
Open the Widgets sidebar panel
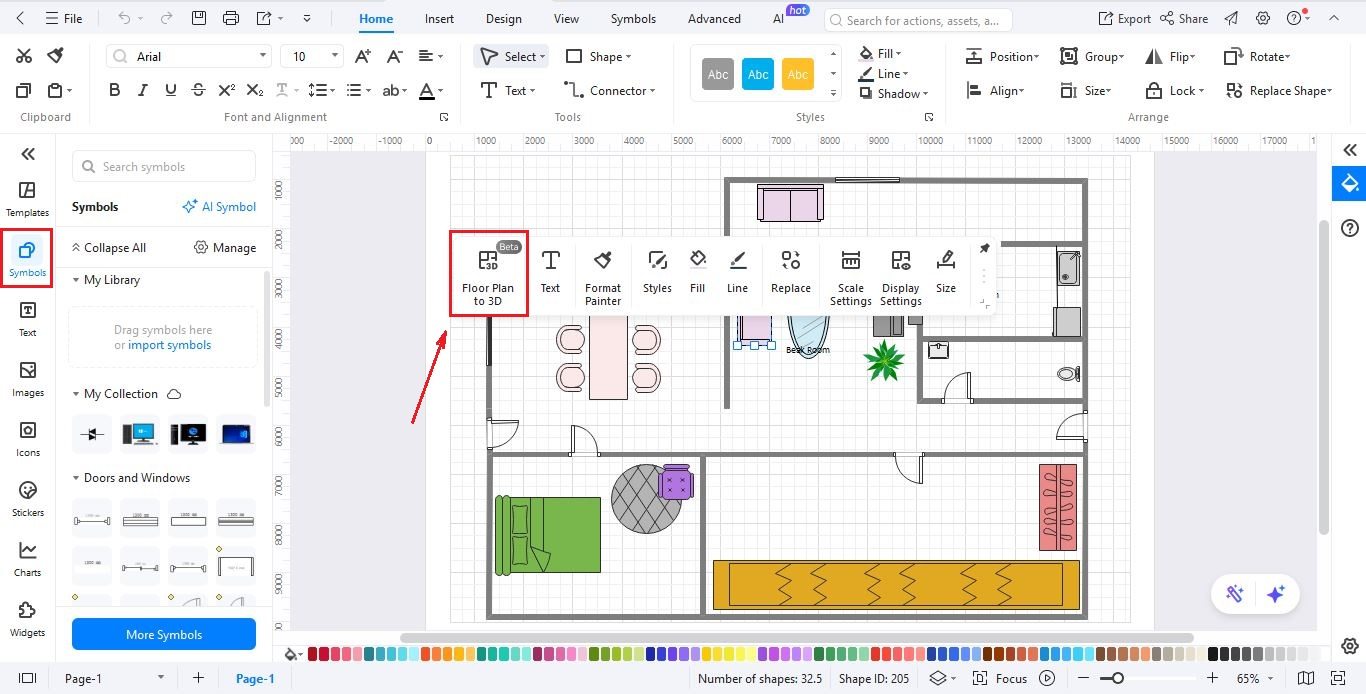(27, 619)
